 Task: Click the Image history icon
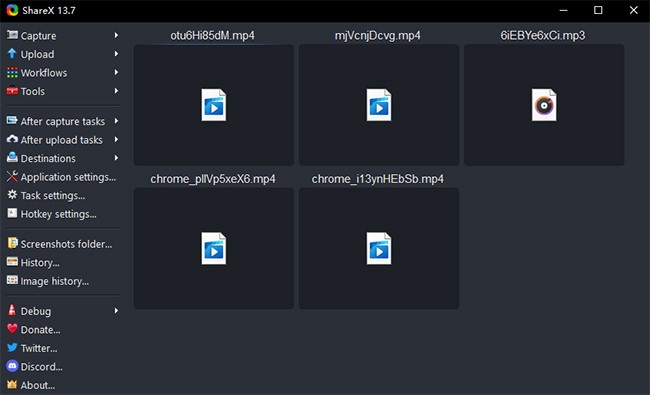click(x=12, y=280)
